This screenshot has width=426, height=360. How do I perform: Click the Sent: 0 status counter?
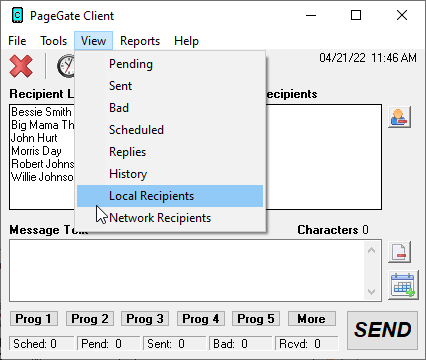[174, 343]
